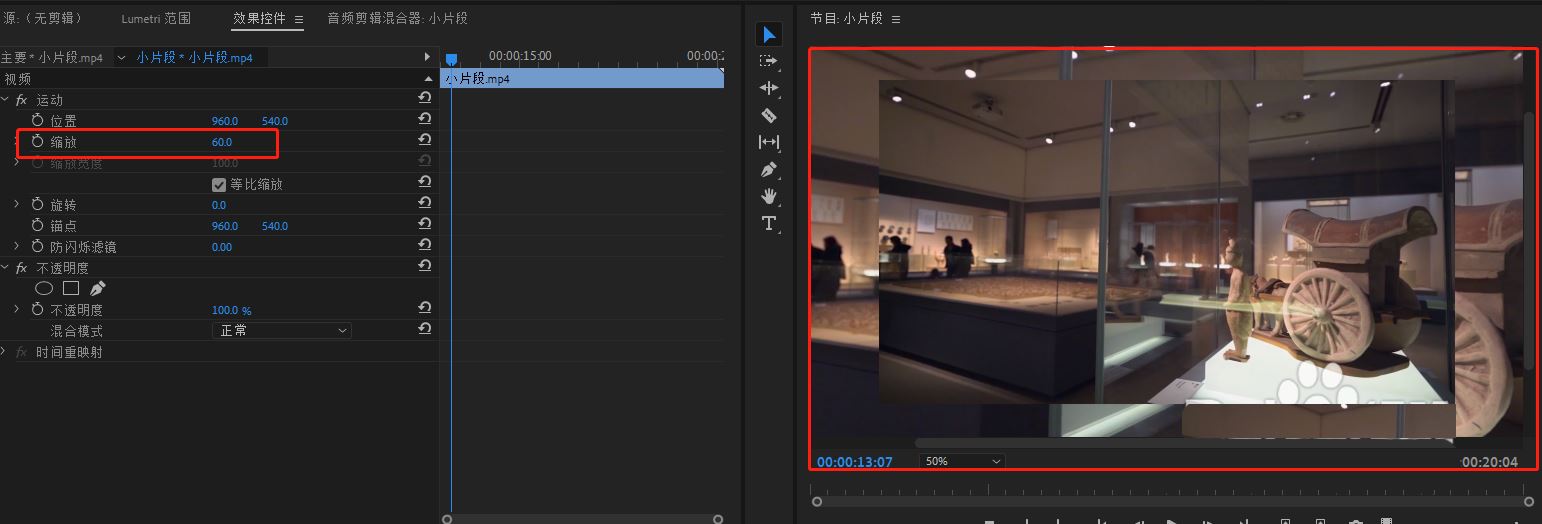The height and width of the screenshot is (524, 1542).
Task: Reset the 位置 parameter
Action: pos(425,120)
